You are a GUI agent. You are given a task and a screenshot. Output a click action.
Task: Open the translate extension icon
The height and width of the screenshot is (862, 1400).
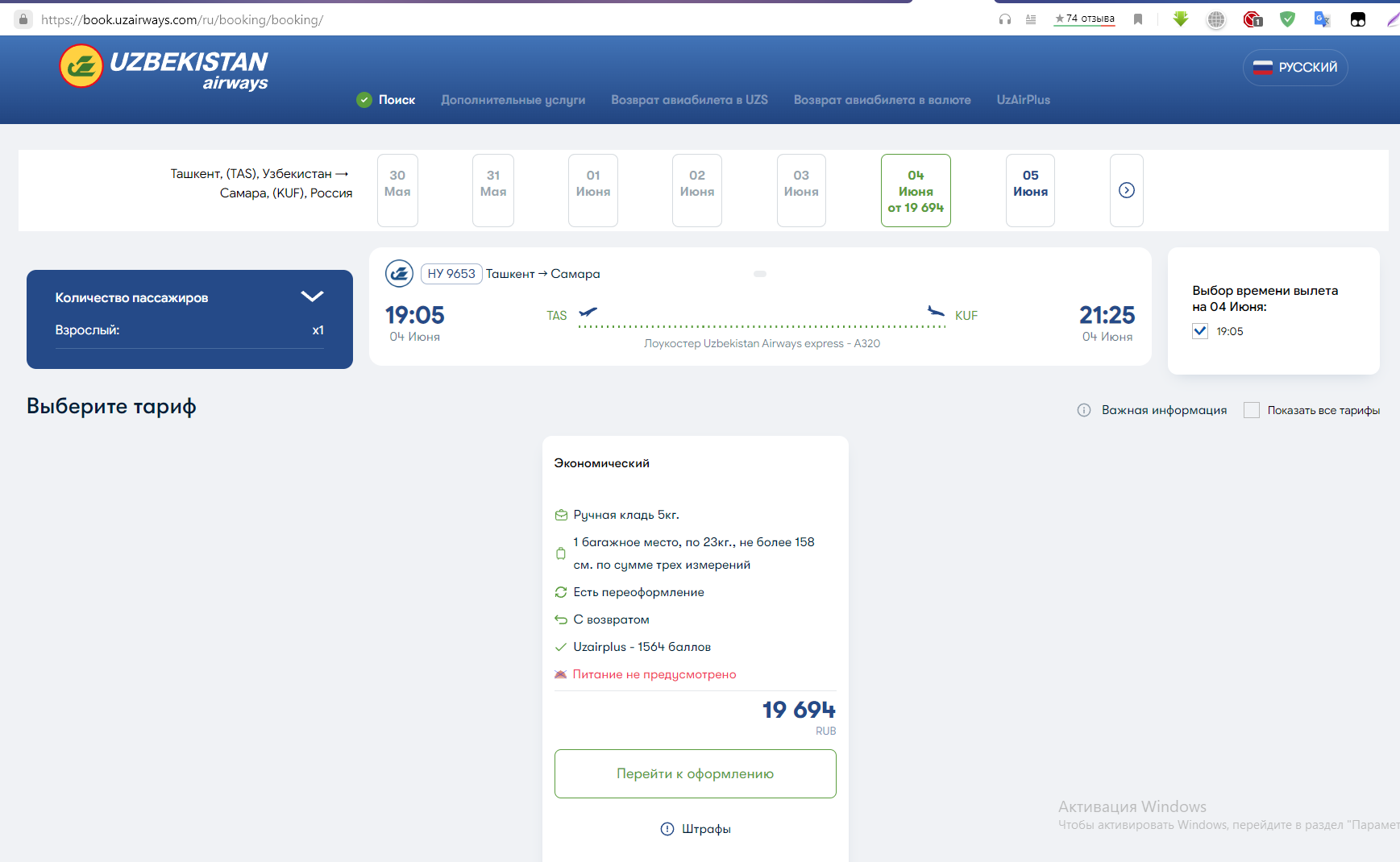pos(1322,19)
